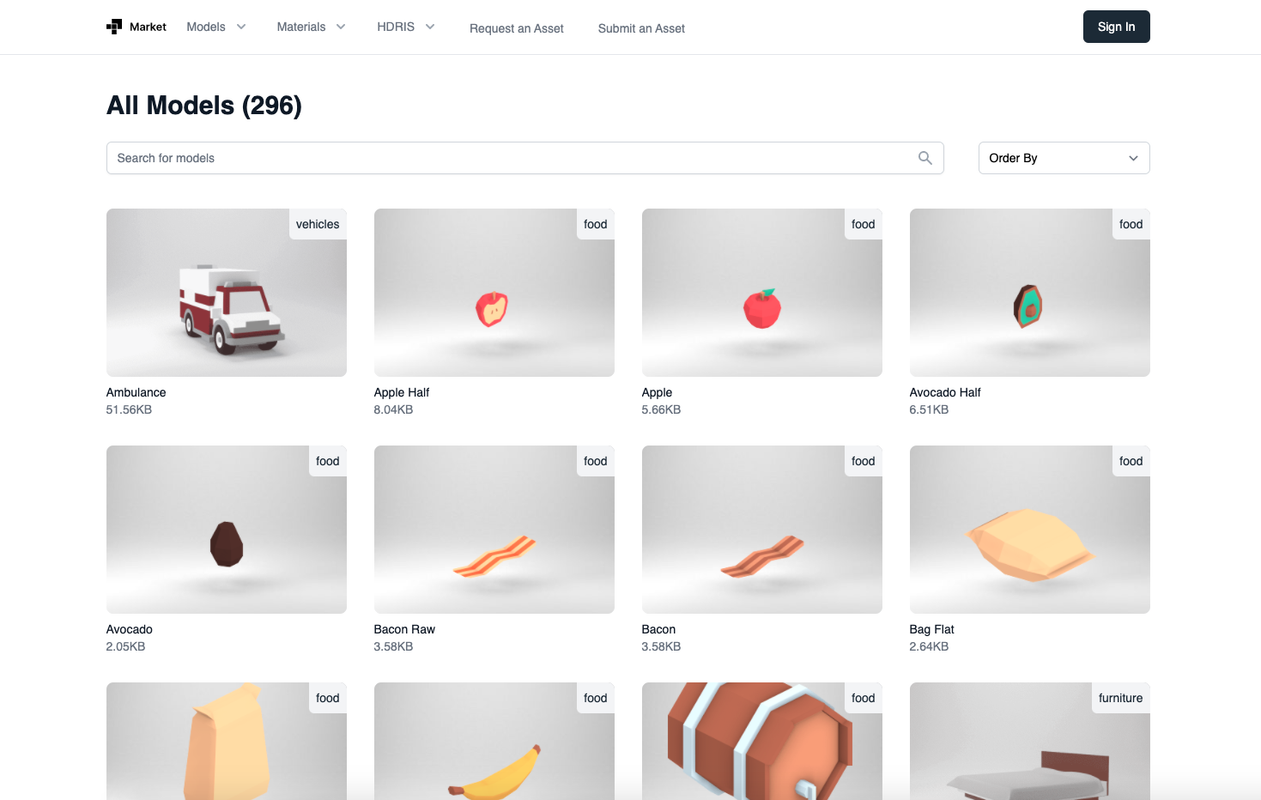This screenshot has width=1261, height=800.
Task: Open the Apple Half model thumbnail
Action: click(494, 293)
